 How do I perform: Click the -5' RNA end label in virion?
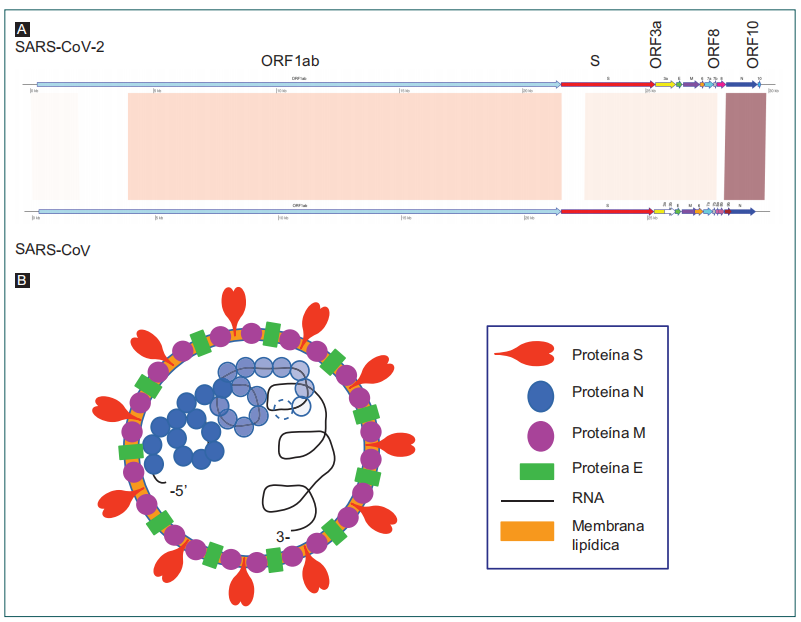[x=180, y=490]
